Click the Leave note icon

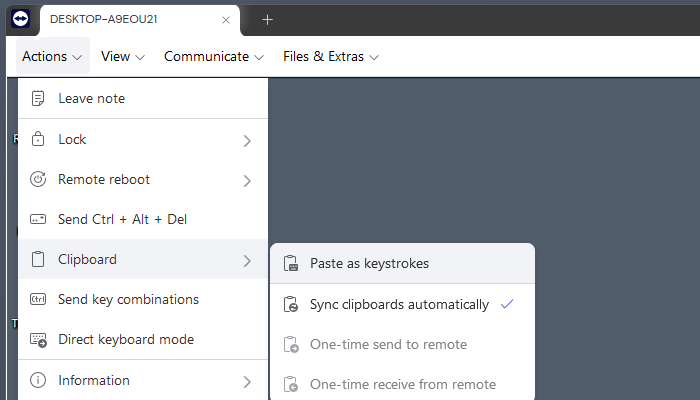point(38,98)
